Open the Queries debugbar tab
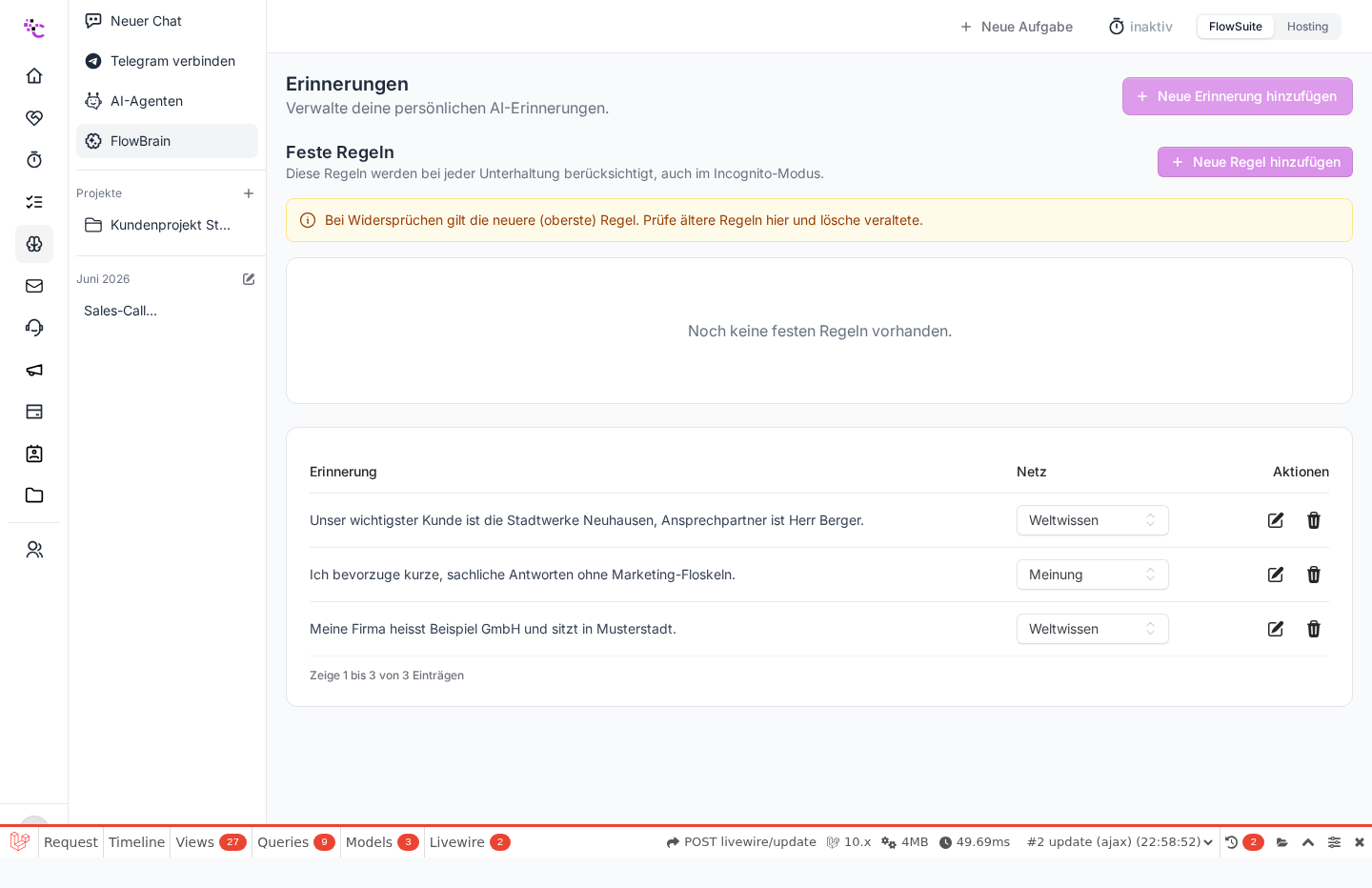1372x888 pixels. (x=295, y=842)
